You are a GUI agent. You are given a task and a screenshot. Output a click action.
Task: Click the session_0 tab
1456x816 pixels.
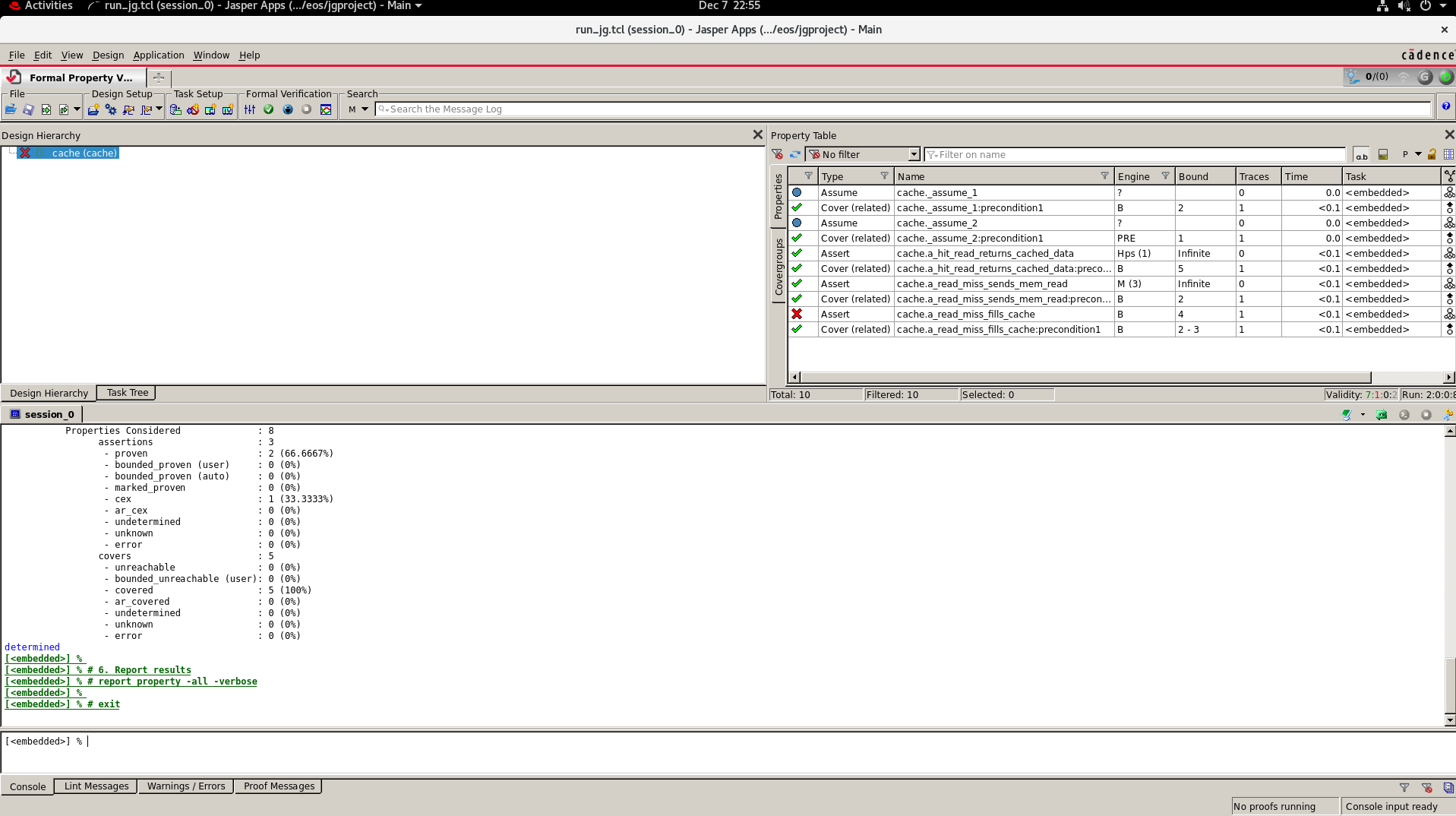(x=43, y=414)
